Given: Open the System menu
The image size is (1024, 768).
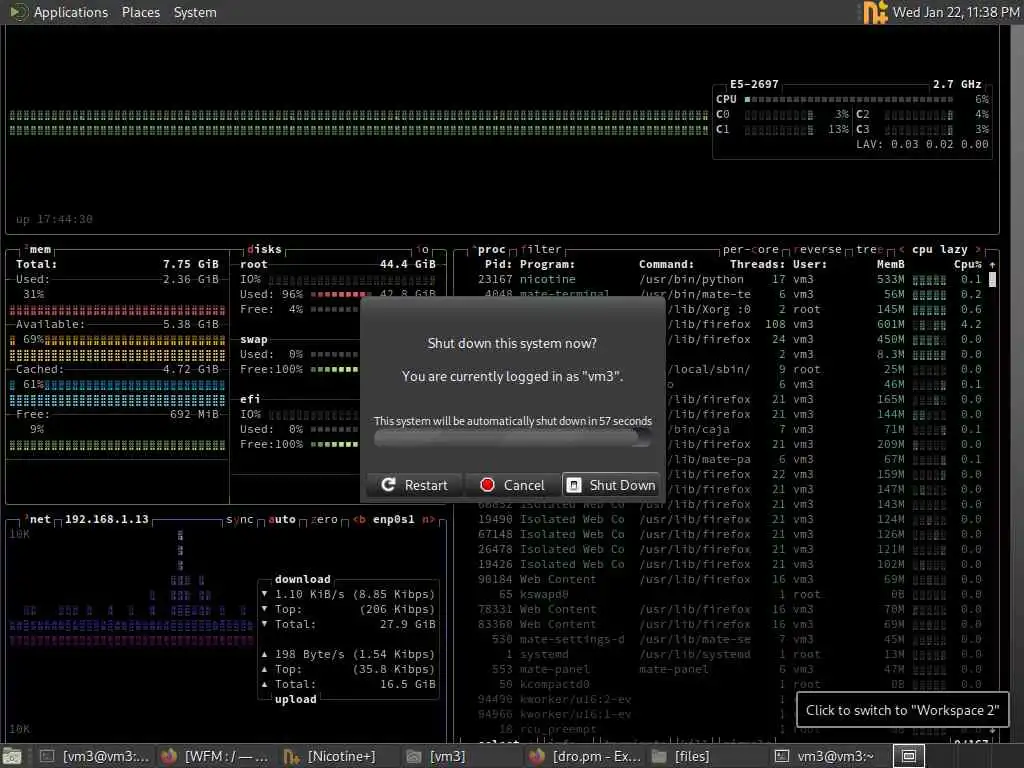Looking at the screenshot, I should point(195,12).
